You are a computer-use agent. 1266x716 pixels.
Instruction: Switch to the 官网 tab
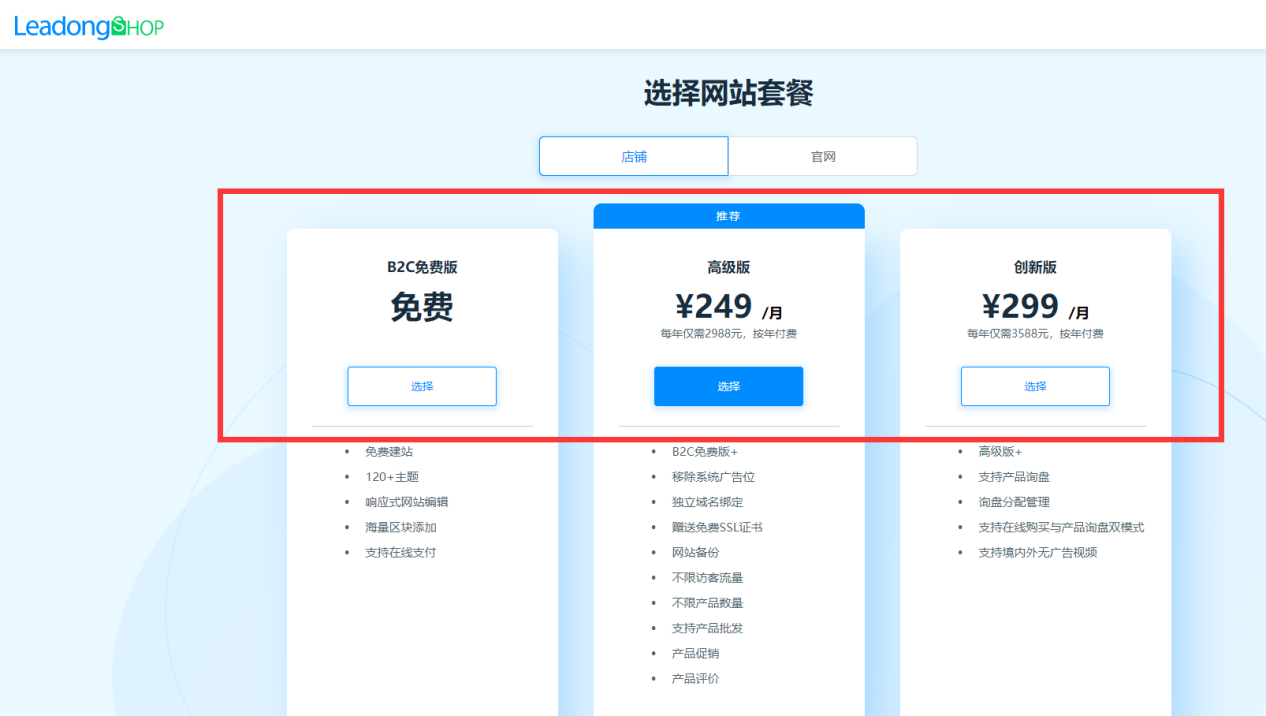[822, 155]
